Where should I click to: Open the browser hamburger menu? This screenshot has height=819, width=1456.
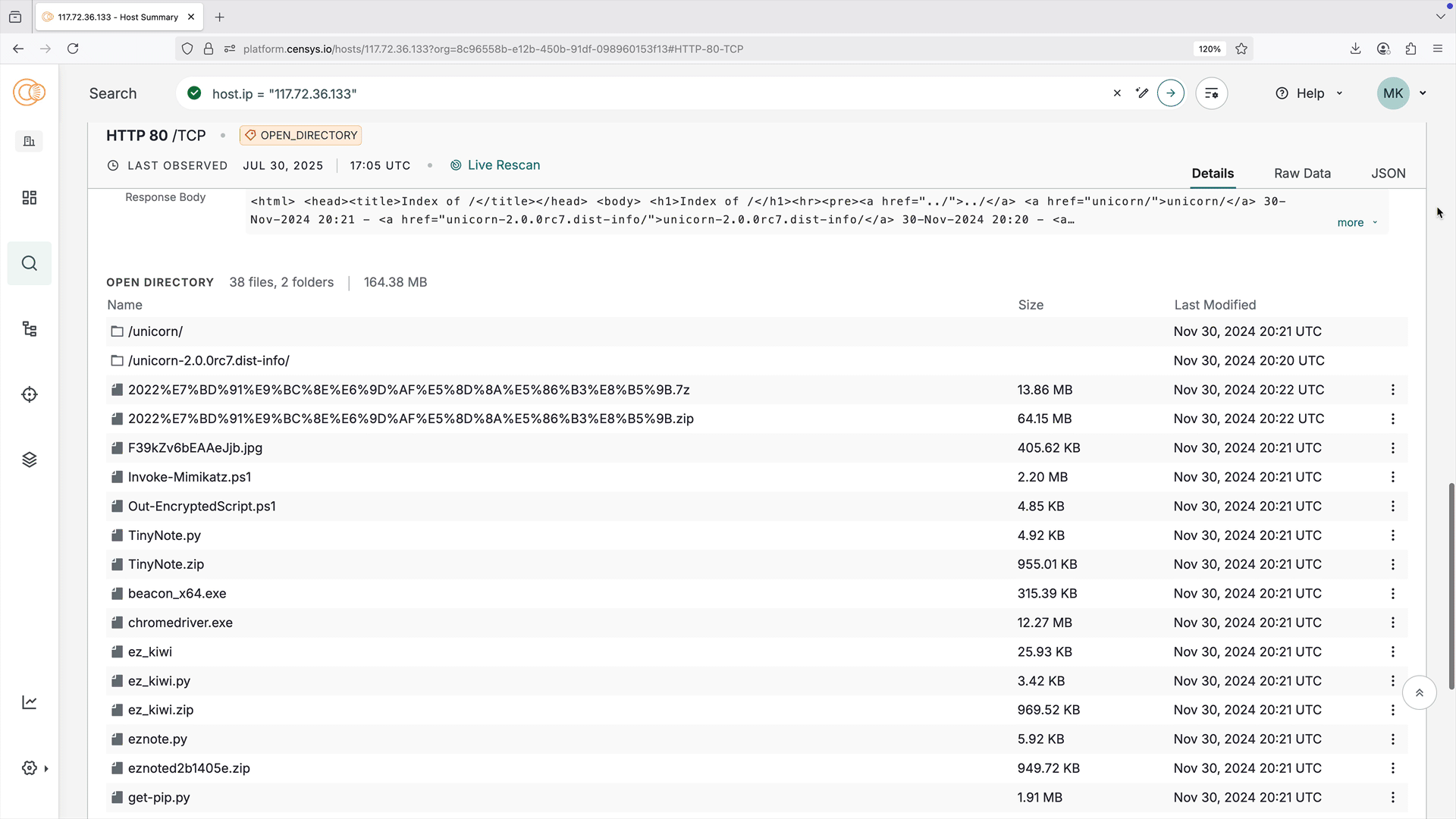[x=1438, y=49]
